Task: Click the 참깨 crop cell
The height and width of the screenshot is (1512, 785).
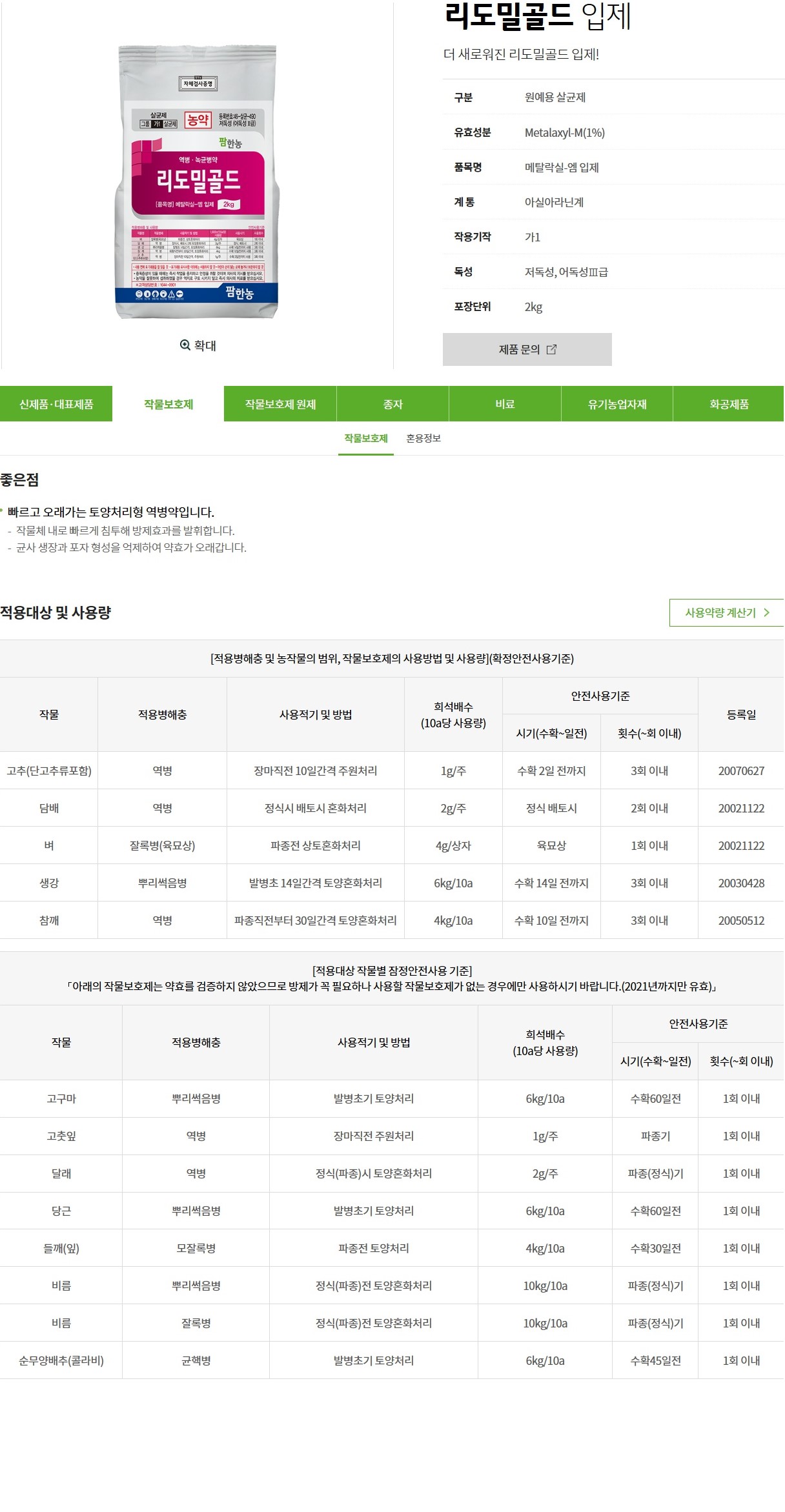Action: pos(49,920)
